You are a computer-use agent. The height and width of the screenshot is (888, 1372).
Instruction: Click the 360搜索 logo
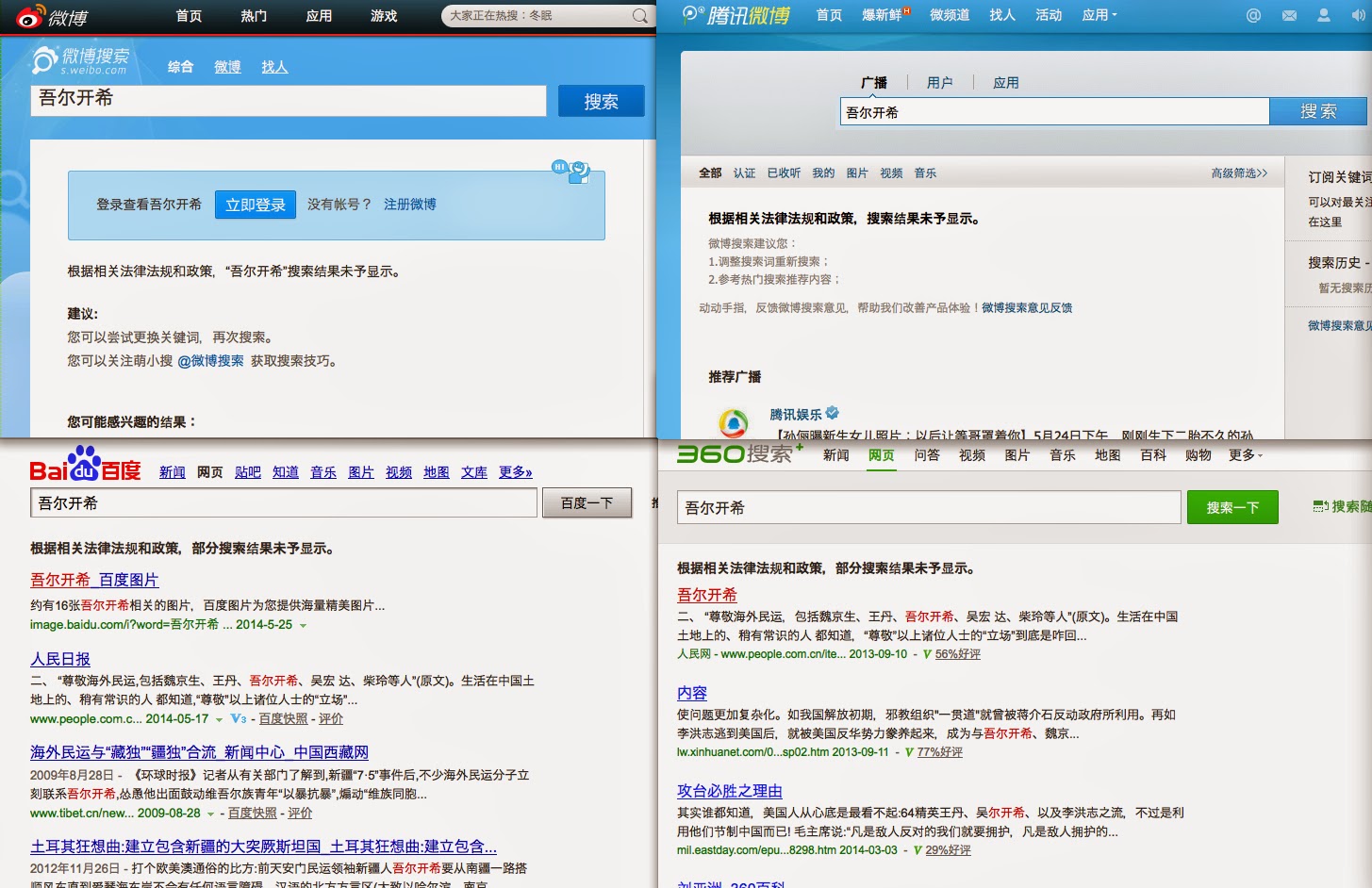point(740,453)
